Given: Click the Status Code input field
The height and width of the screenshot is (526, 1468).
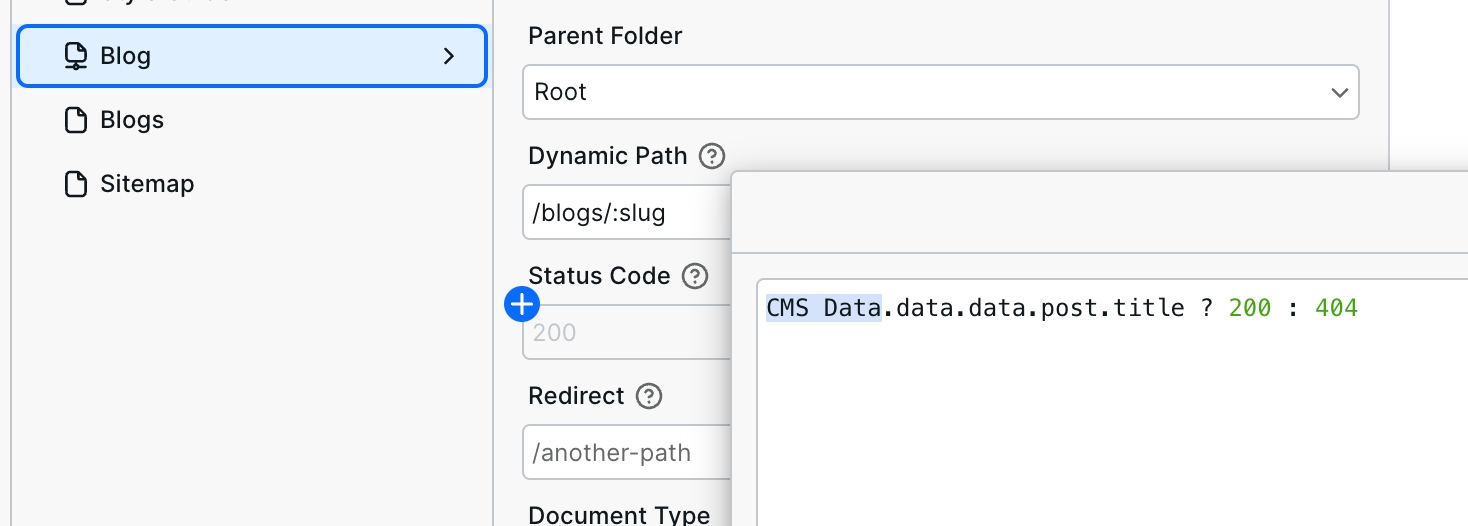Looking at the screenshot, I should (x=628, y=332).
